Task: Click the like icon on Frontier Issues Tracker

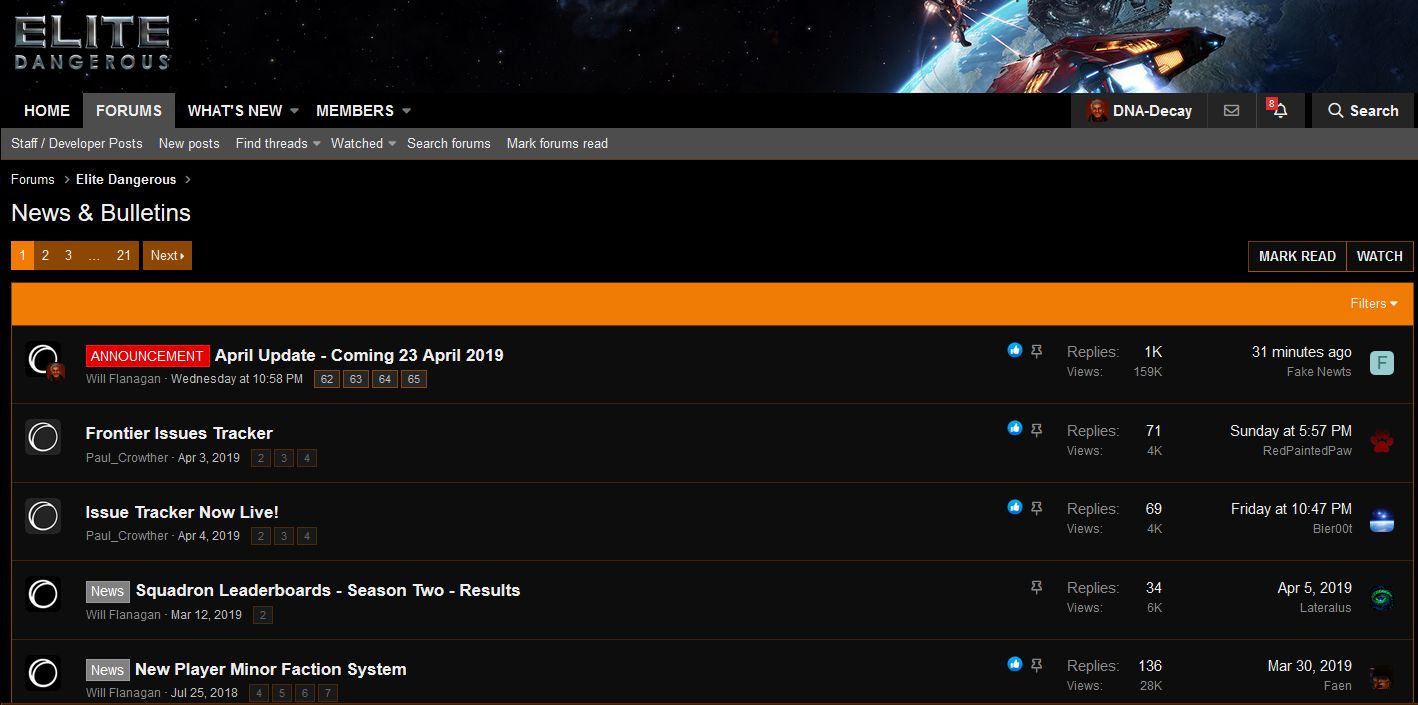Action: coord(1015,429)
